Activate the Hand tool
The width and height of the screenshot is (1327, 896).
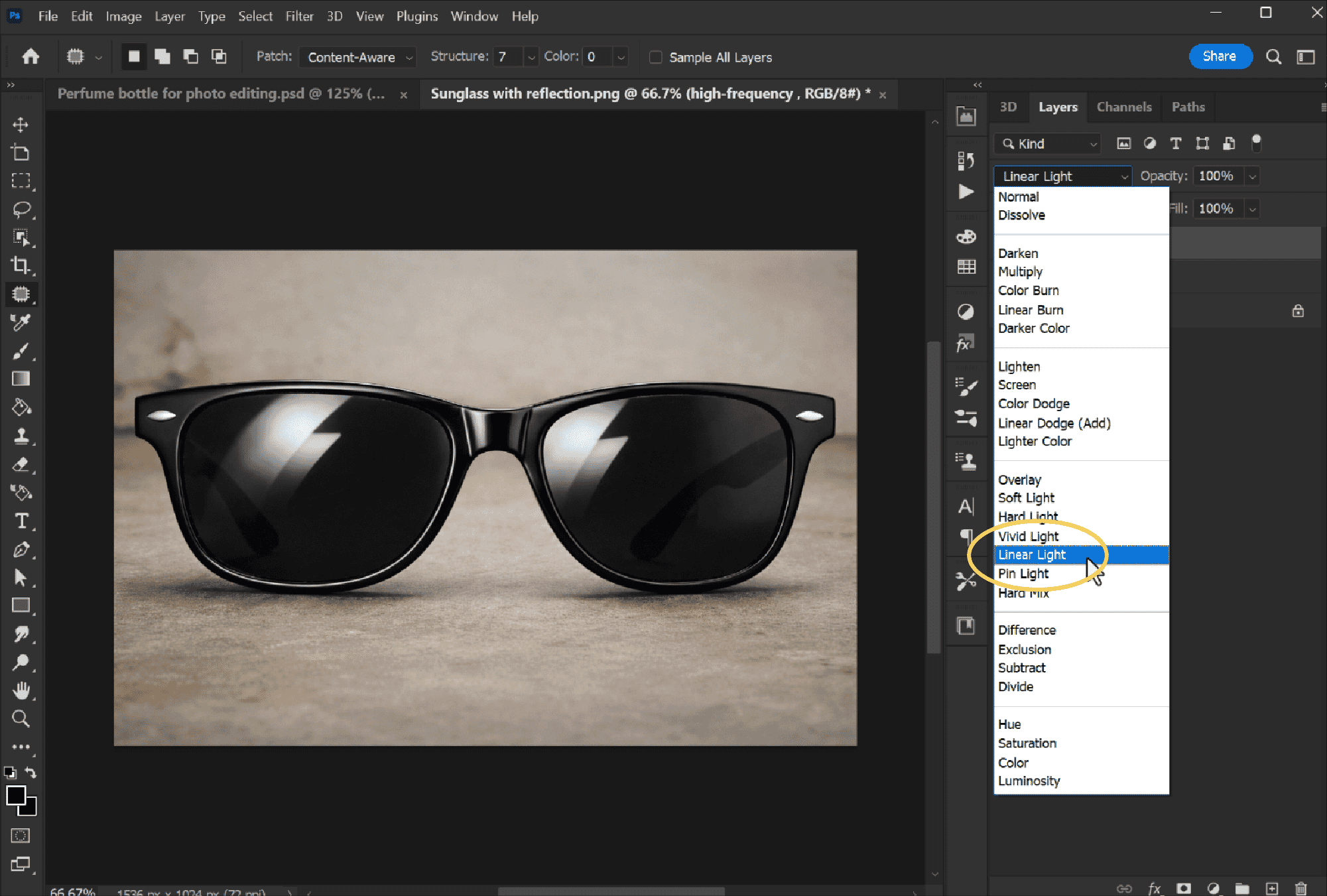pyautogui.click(x=21, y=690)
